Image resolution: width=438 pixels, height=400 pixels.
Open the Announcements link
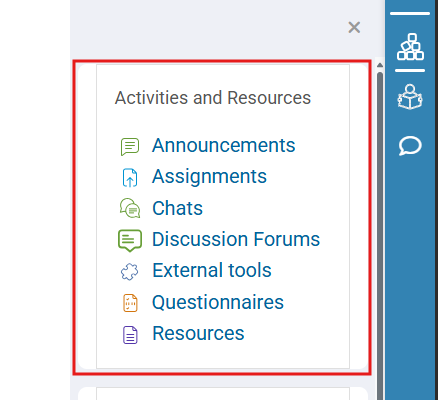[224, 146]
